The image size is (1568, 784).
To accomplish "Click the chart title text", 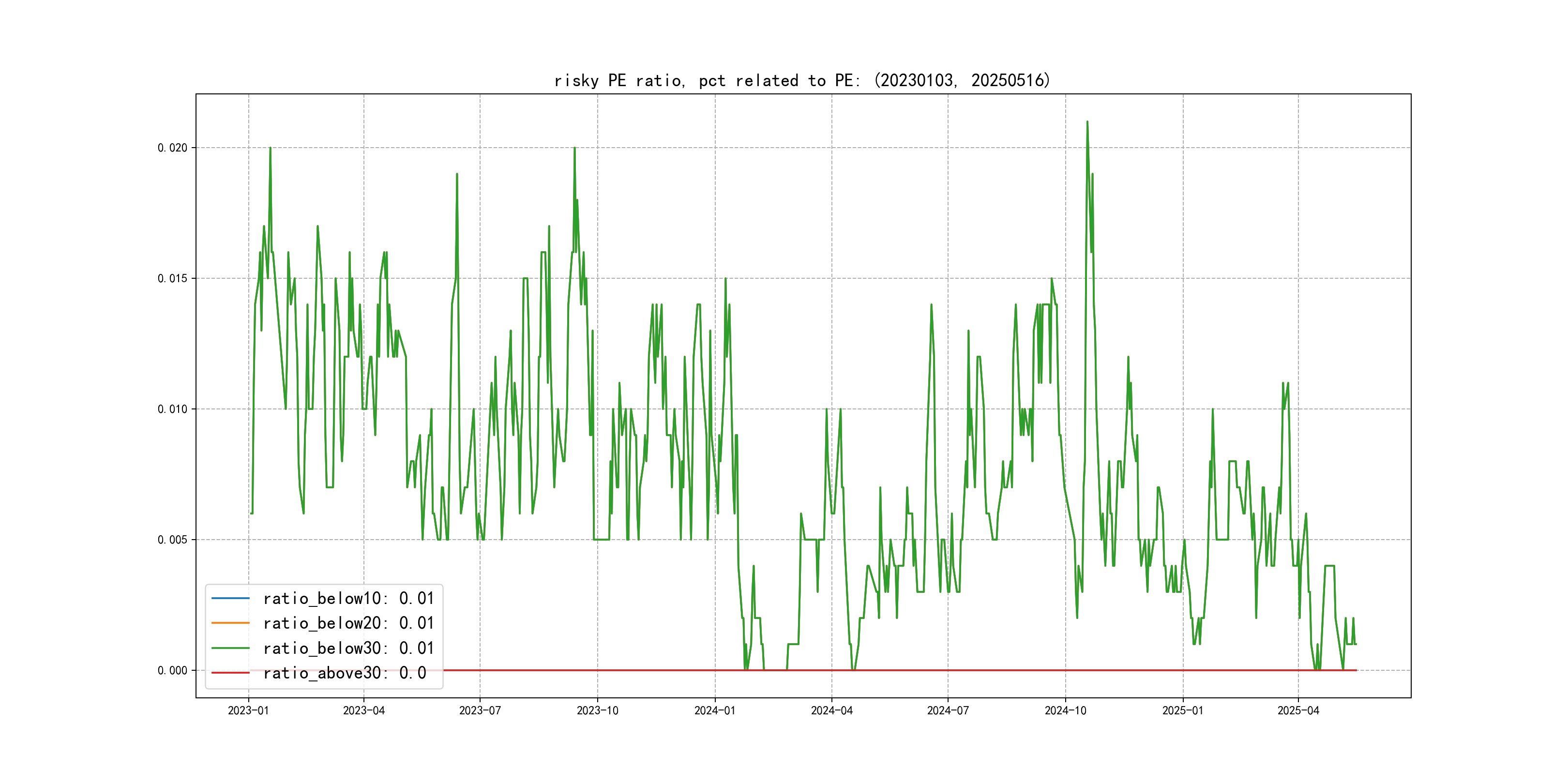I will [x=802, y=80].
